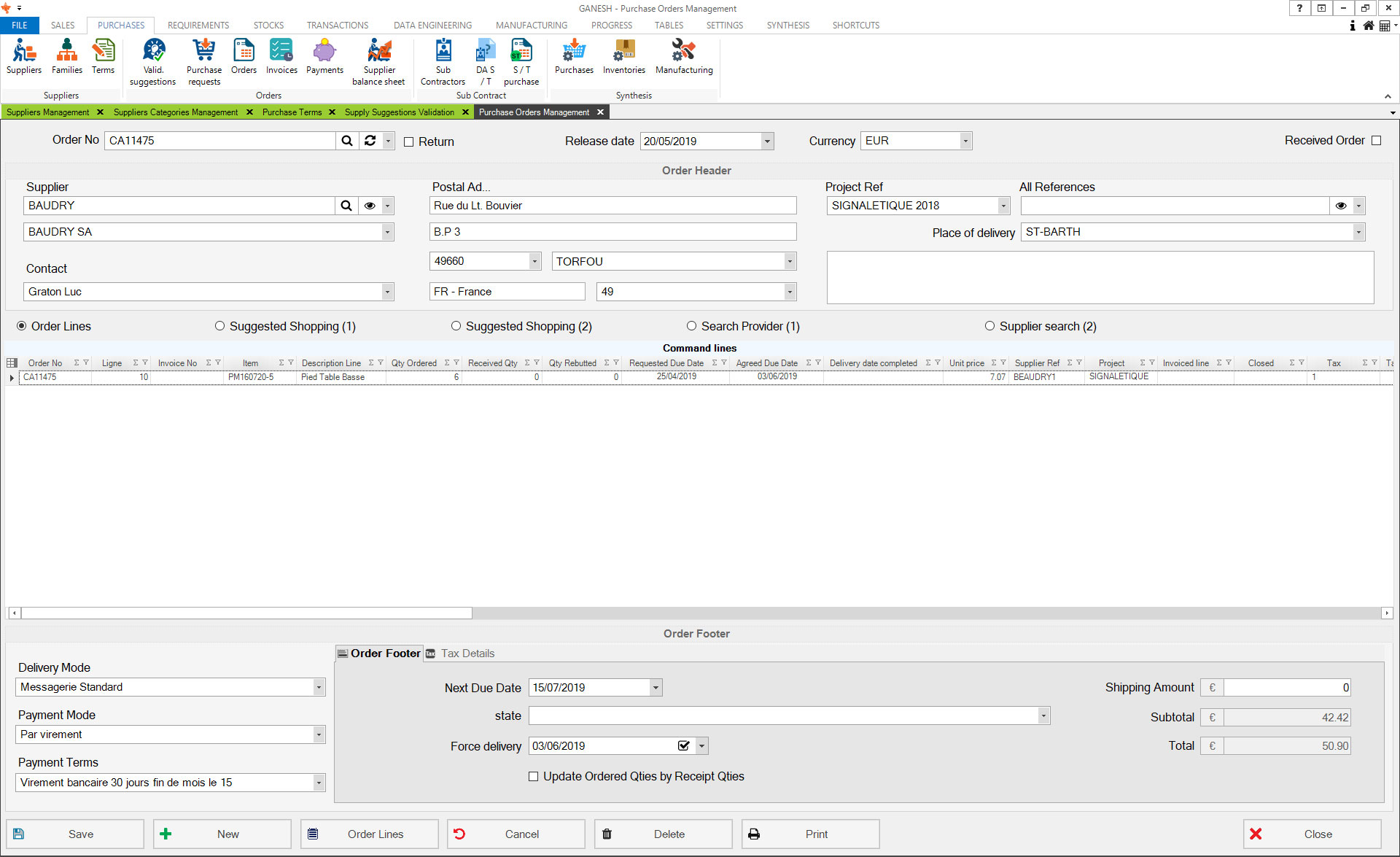Open the Payment Mode dropdown
Viewport: 1400px width, 857px height.
pos(319,734)
